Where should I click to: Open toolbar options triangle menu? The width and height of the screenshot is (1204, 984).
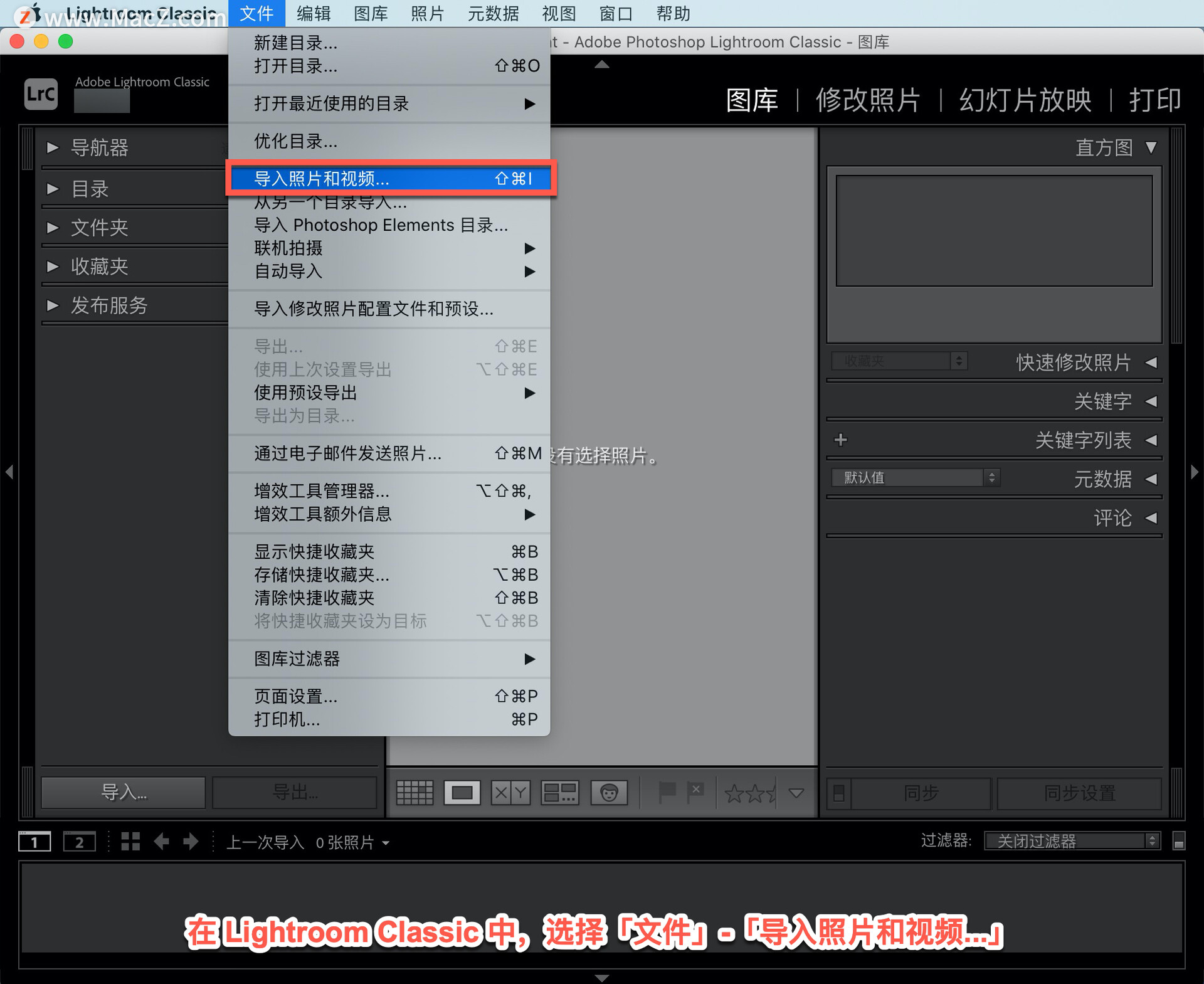796,793
